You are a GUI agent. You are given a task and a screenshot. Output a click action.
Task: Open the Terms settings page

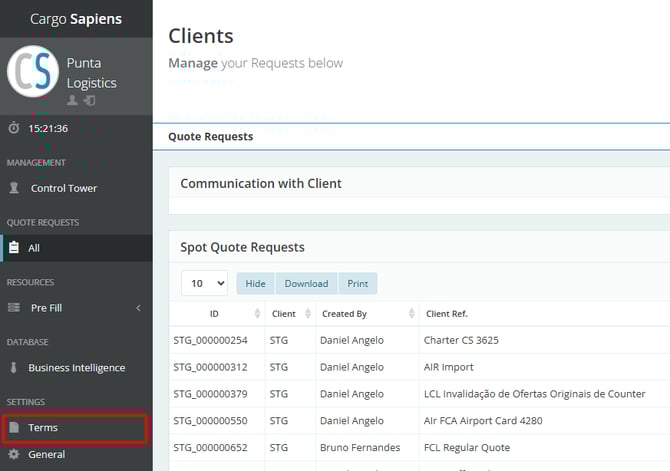click(x=43, y=428)
